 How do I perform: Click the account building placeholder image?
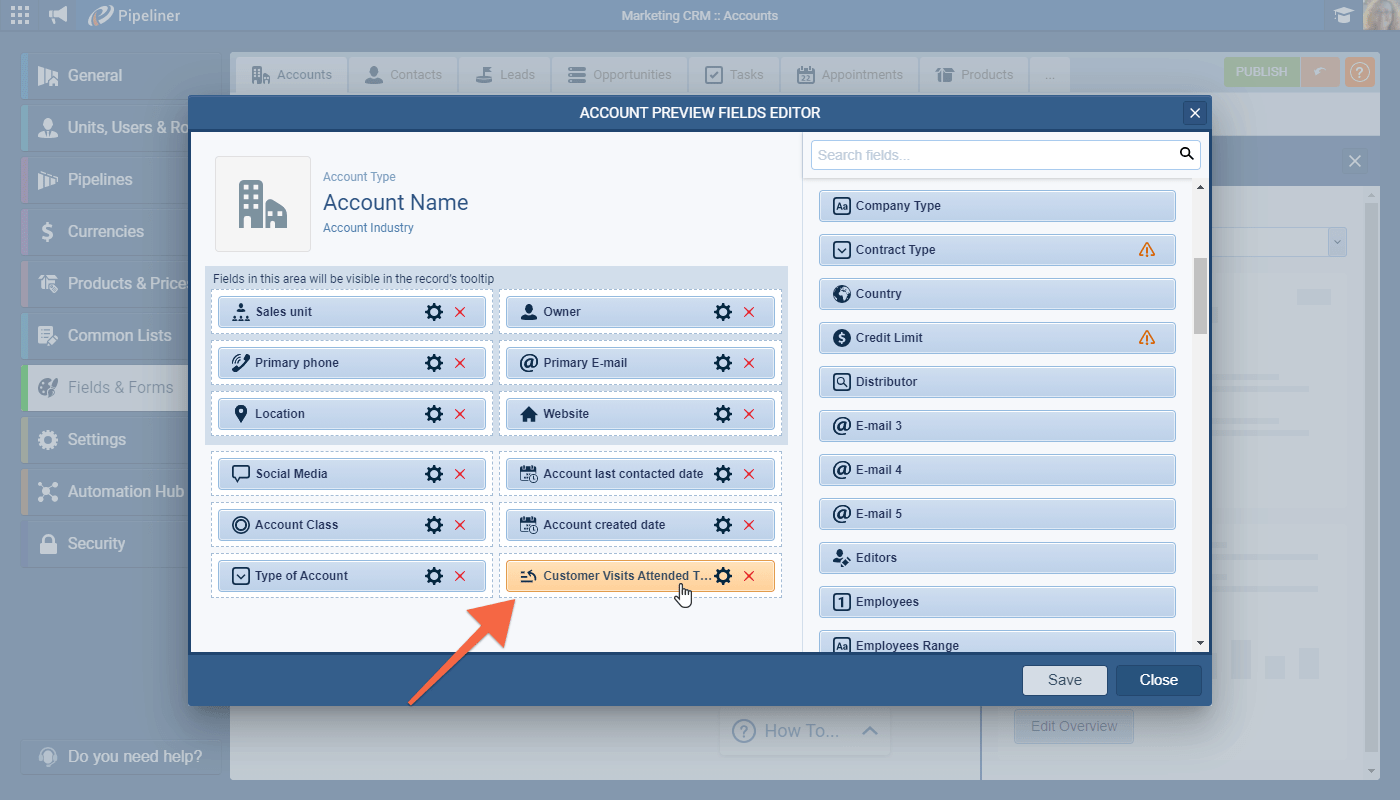tap(263, 204)
